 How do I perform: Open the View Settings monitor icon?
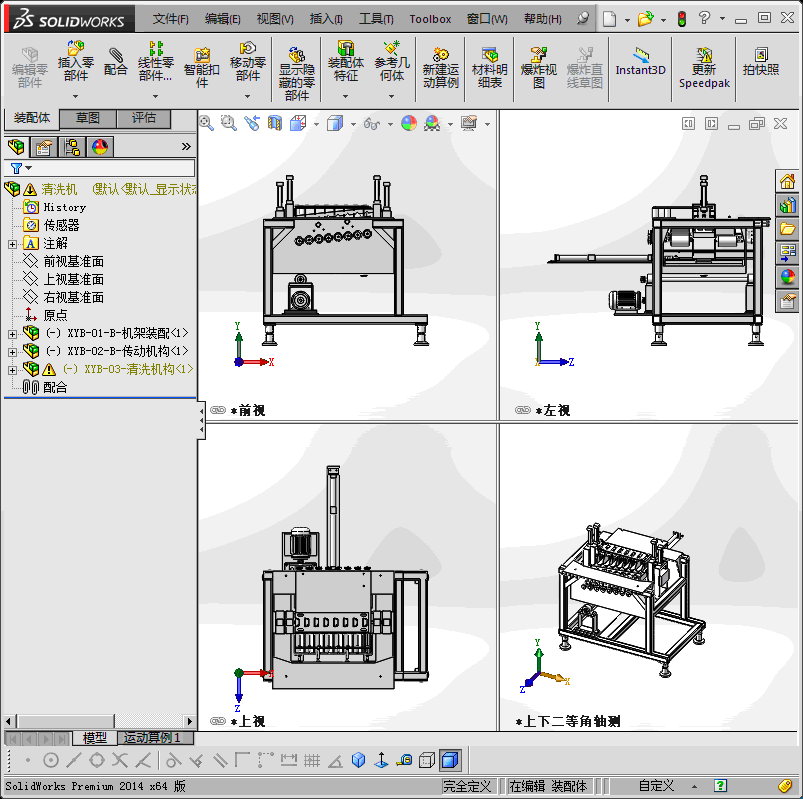469,123
